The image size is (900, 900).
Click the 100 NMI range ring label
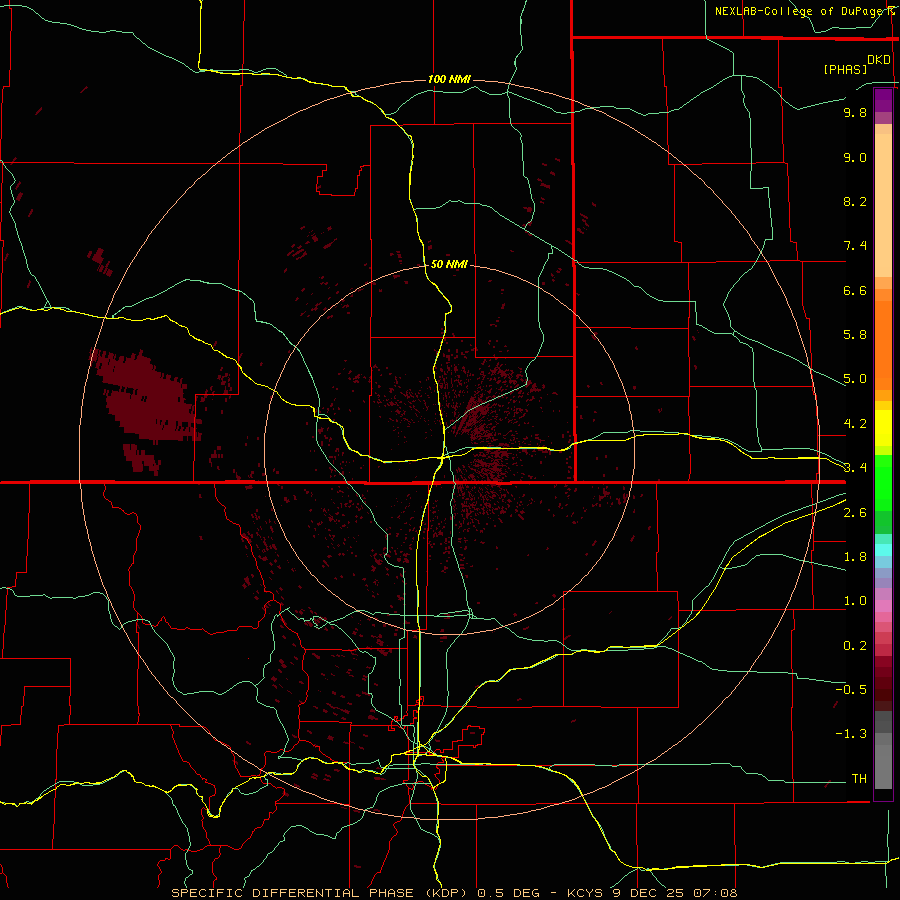click(x=449, y=79)
